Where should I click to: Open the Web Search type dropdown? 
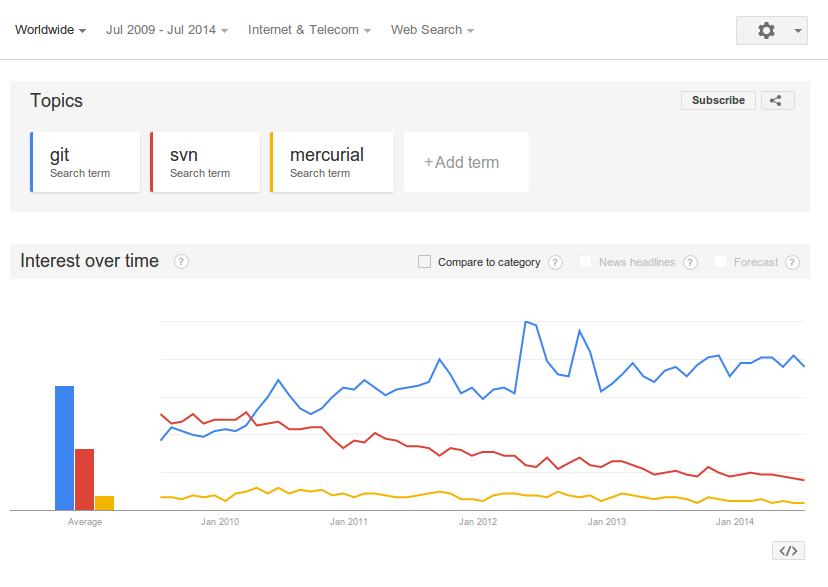pos(432,30)
